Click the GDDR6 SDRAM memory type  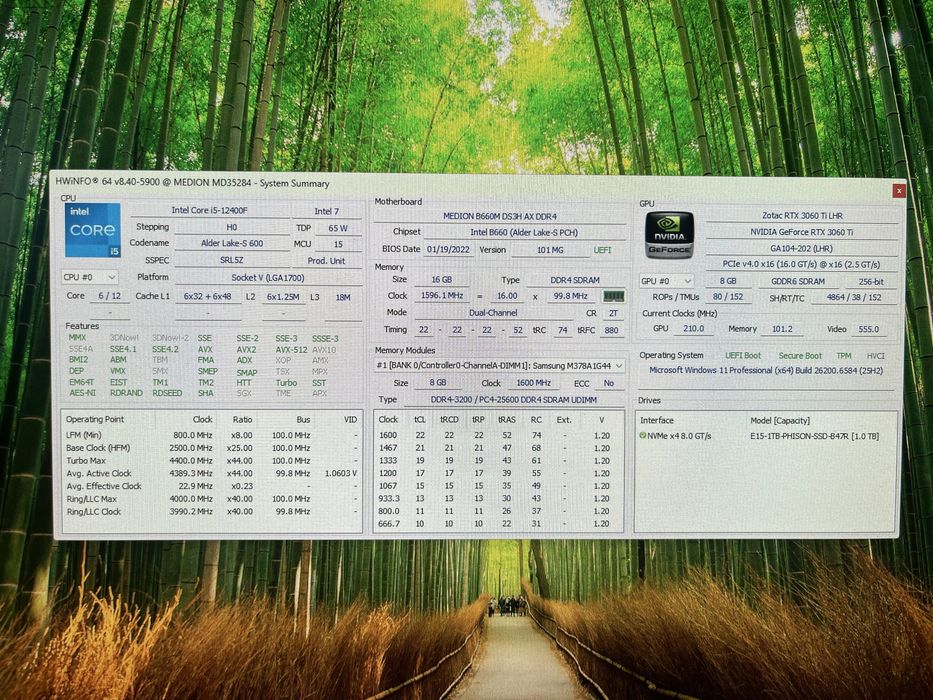pos(798,281)
